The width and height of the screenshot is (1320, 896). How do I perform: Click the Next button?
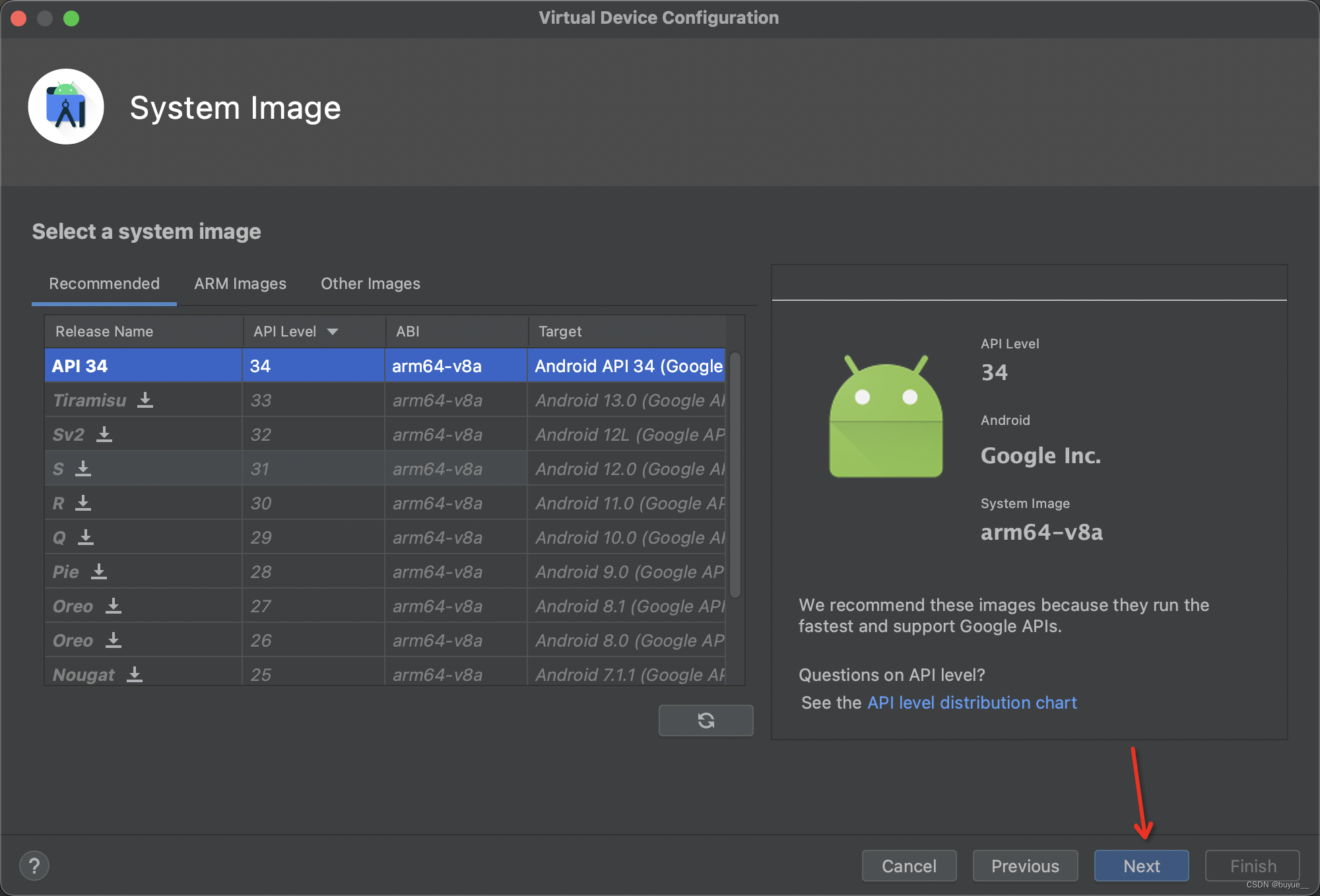pos(1141,866)
